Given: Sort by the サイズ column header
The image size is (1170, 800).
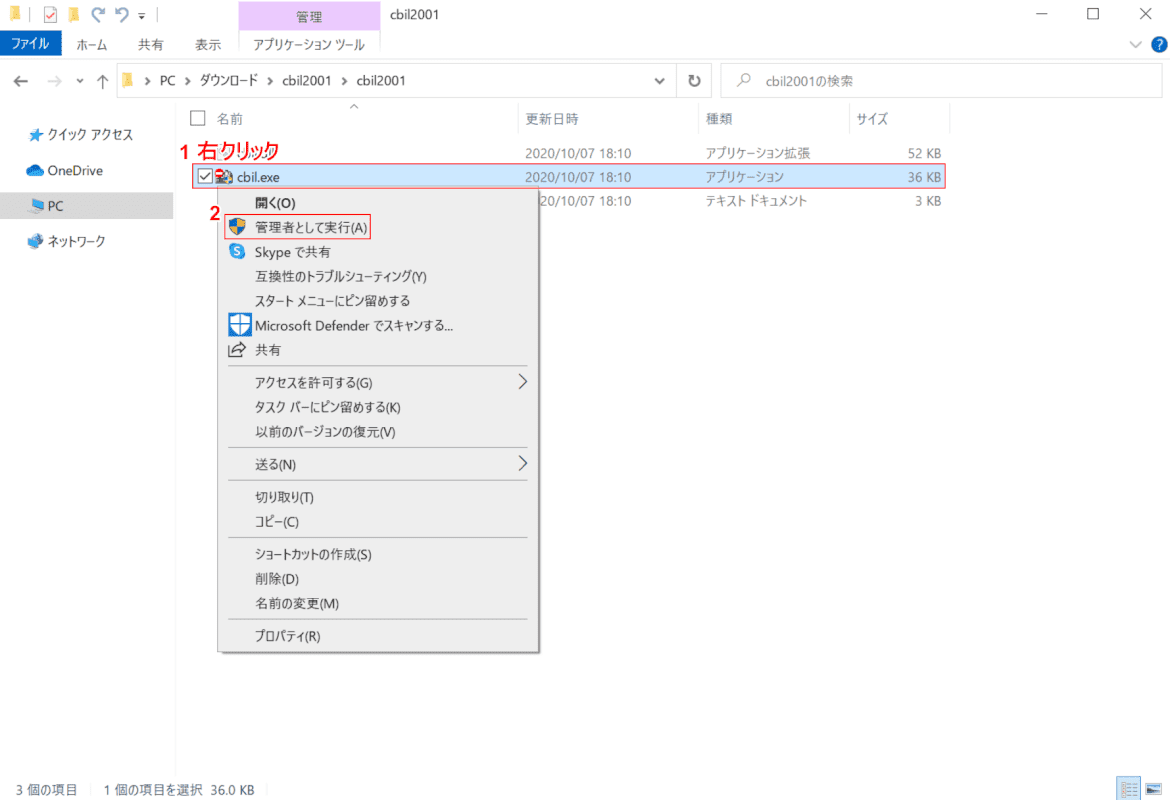Looking at the screenshot, I should (x=872, y=119).
